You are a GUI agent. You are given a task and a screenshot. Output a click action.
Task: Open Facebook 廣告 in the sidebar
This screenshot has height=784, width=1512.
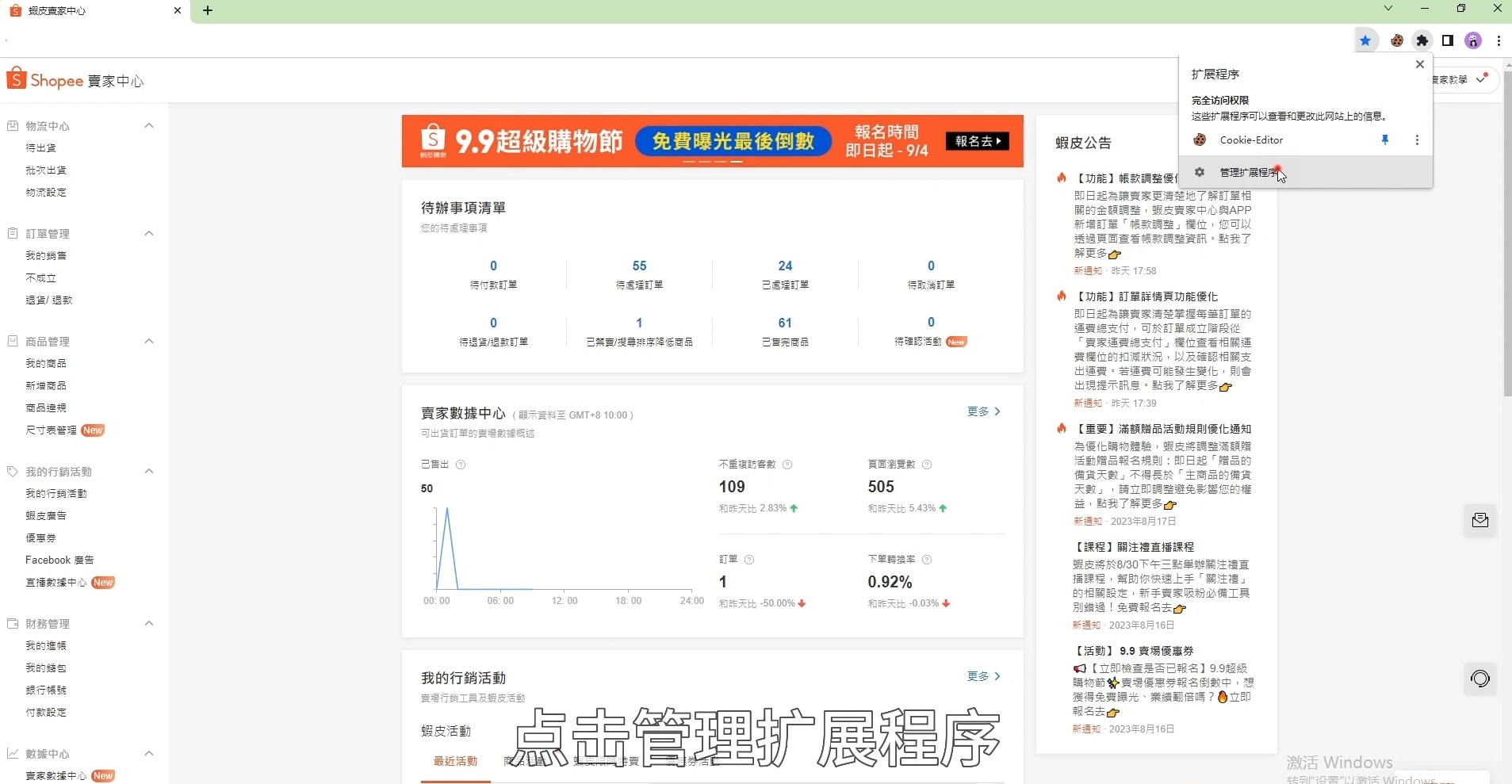59,560
